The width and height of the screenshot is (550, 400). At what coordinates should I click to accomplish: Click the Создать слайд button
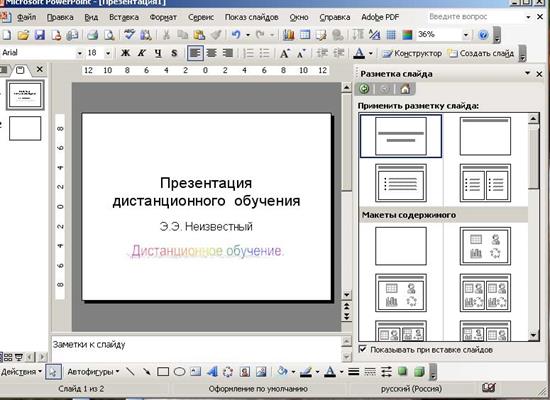tap(482, 53)
